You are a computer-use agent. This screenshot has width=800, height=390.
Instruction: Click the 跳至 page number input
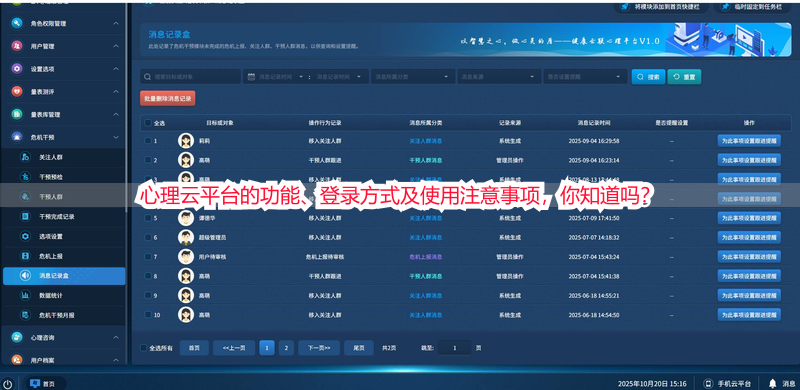coord(454,348)
